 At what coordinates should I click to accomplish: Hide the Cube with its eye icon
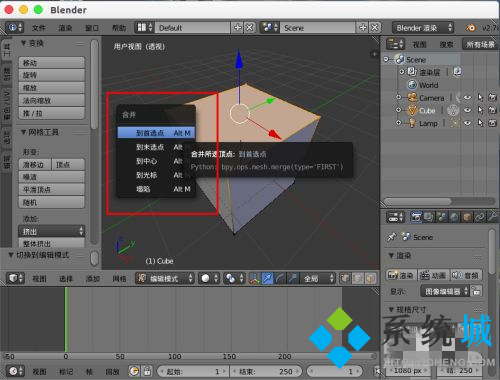point(468,110)
